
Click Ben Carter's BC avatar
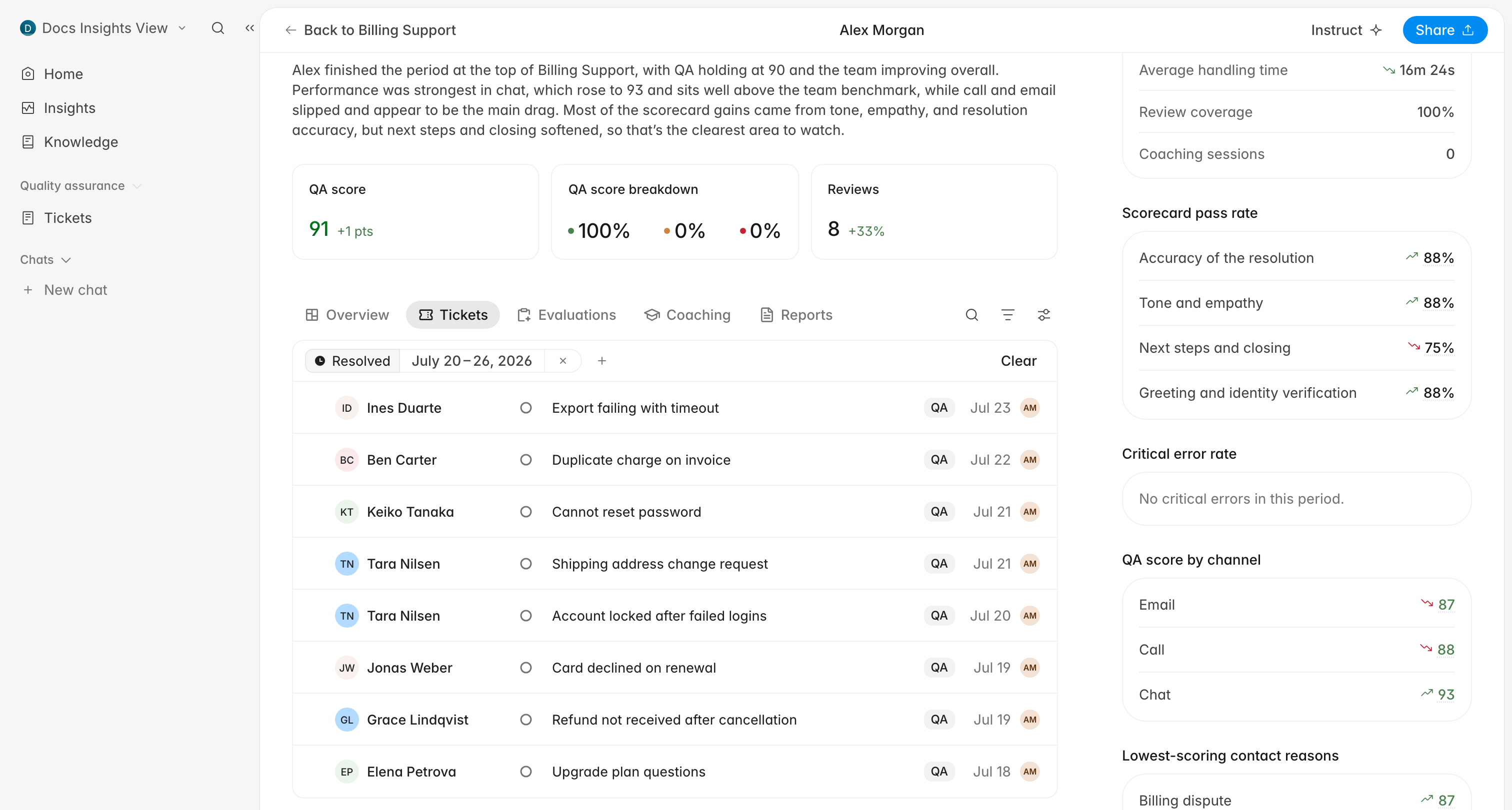(x=347, y=460)
